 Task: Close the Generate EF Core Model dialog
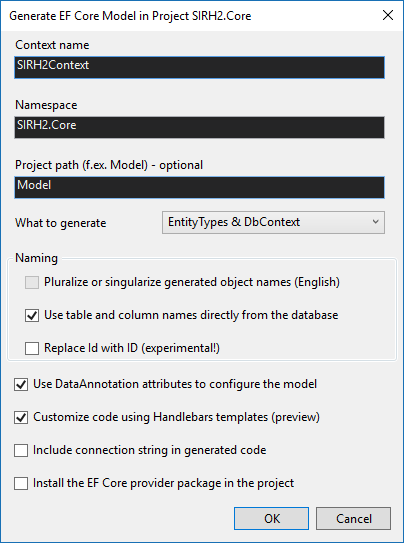(388, 15)
